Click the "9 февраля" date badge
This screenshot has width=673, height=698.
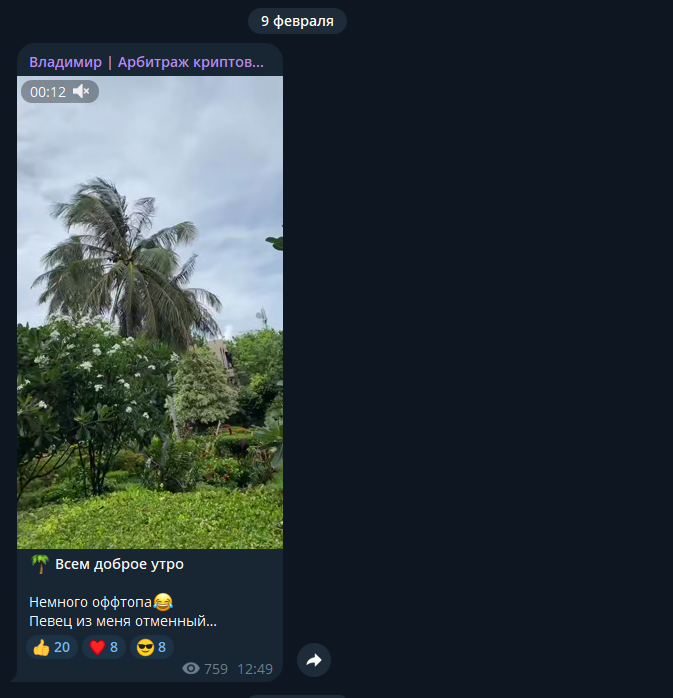pos(297,21)
